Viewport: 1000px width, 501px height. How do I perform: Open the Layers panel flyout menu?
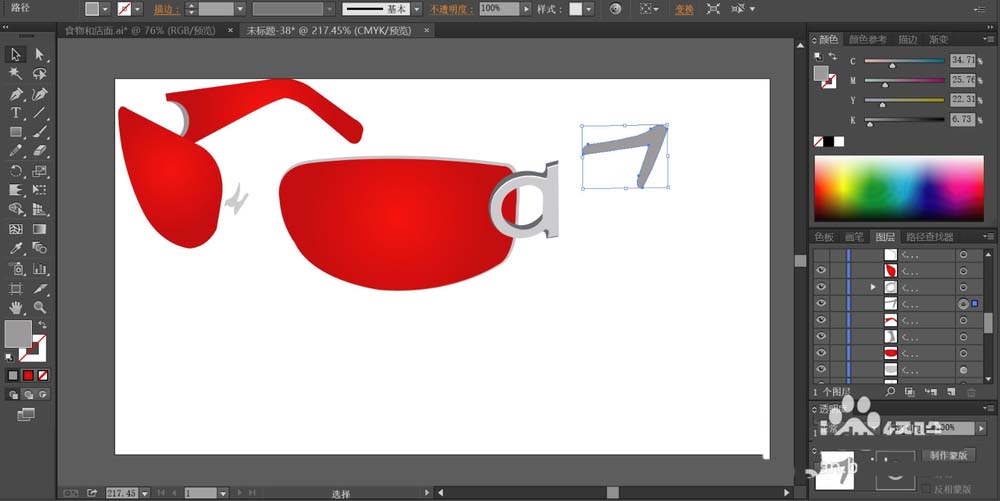(988, 236)
